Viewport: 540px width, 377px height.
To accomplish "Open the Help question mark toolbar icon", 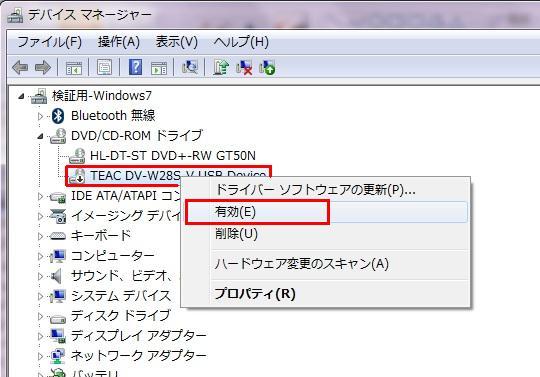I will click(135, 67).
